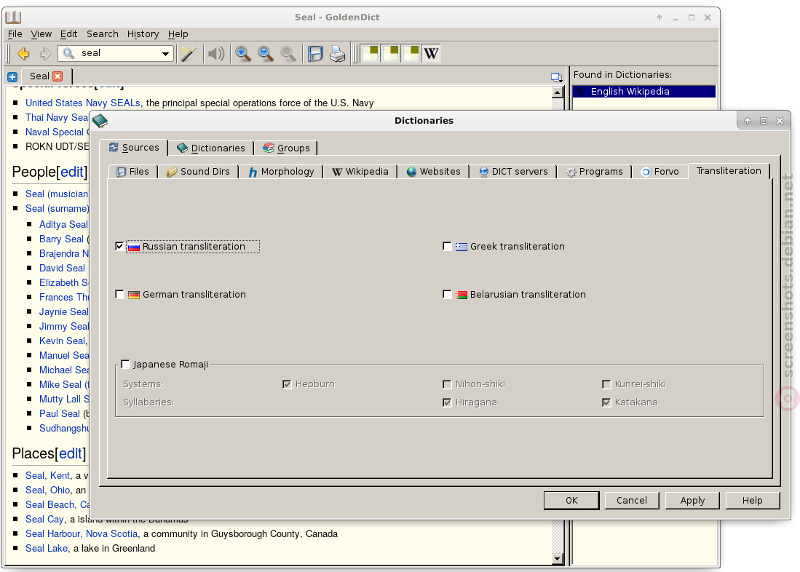This screenshot has width=800, height=572.
Task: Open the History menu
Action: tap(143, 34)
